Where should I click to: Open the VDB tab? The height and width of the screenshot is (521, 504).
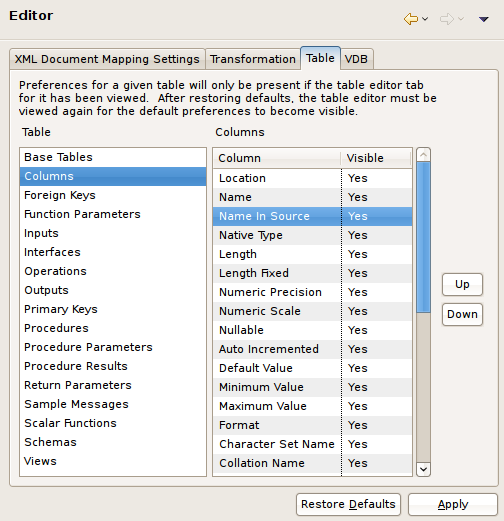[356, 59]
